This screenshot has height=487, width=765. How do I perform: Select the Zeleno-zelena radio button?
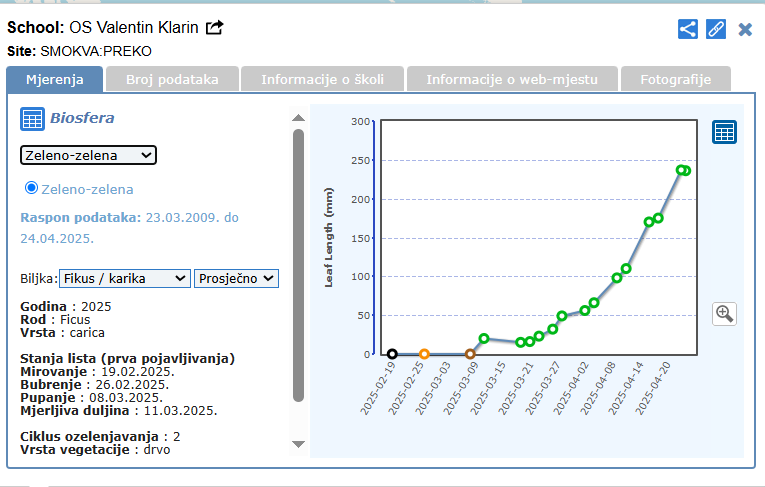coord(31,188)
